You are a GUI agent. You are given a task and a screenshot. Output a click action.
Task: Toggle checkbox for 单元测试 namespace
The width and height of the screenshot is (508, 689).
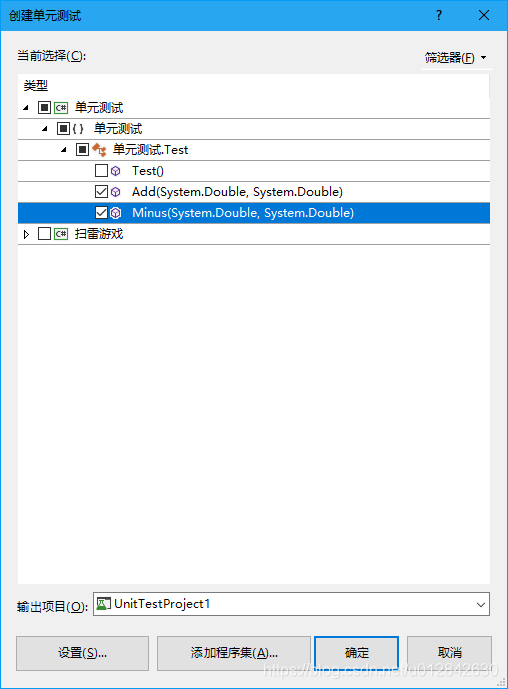click(63, 128)
